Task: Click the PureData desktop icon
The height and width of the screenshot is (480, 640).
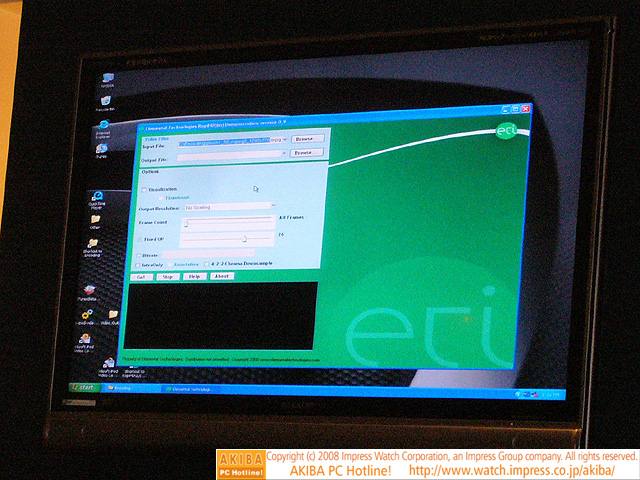Action: point(89,291)
